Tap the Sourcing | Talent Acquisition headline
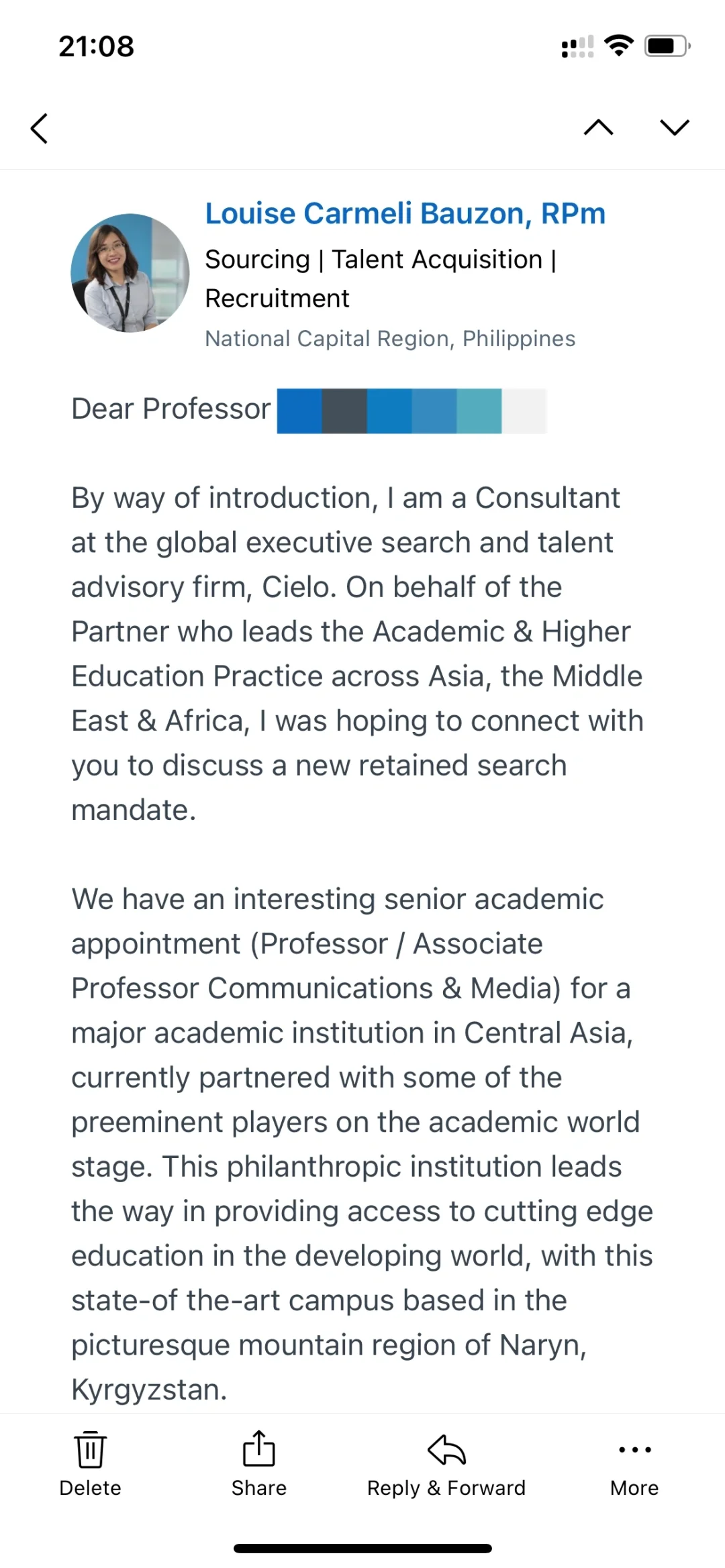This screenshot has height=1568, width=725. pyautogui.click(x=381, y=278)
